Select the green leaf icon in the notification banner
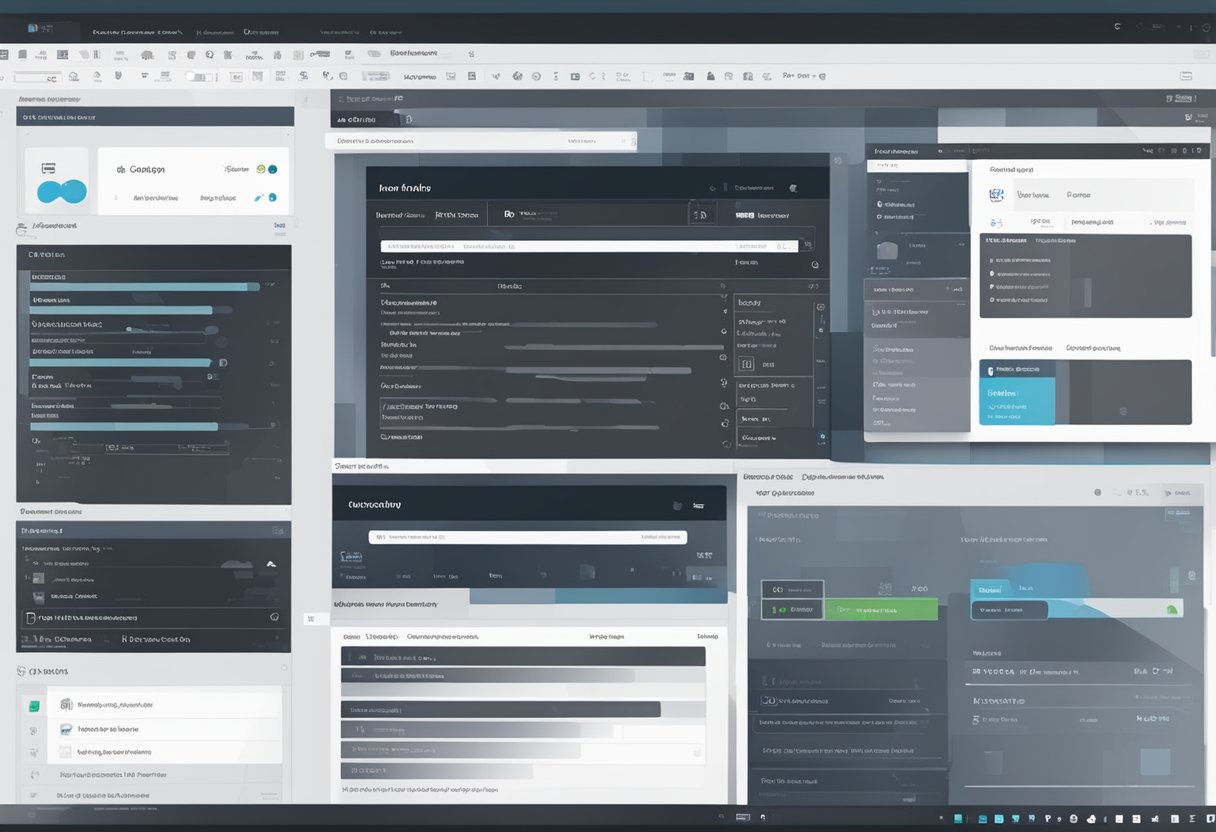Viewport: 1216px width, 832px height. pyautogui.click(x=1171, y=609)
